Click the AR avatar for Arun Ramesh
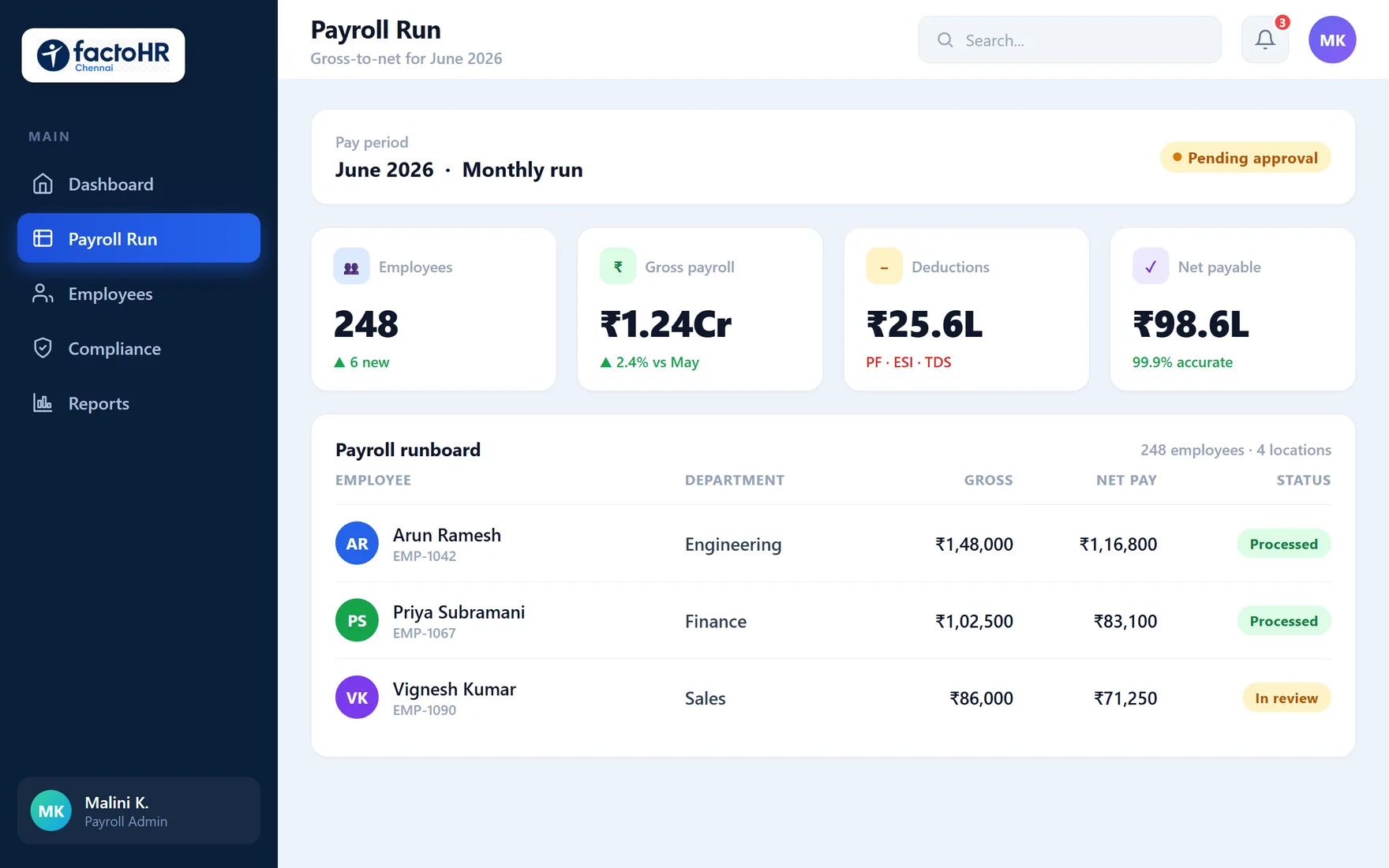This screenshot has height=868, width=1389. [x=357, y=543]
